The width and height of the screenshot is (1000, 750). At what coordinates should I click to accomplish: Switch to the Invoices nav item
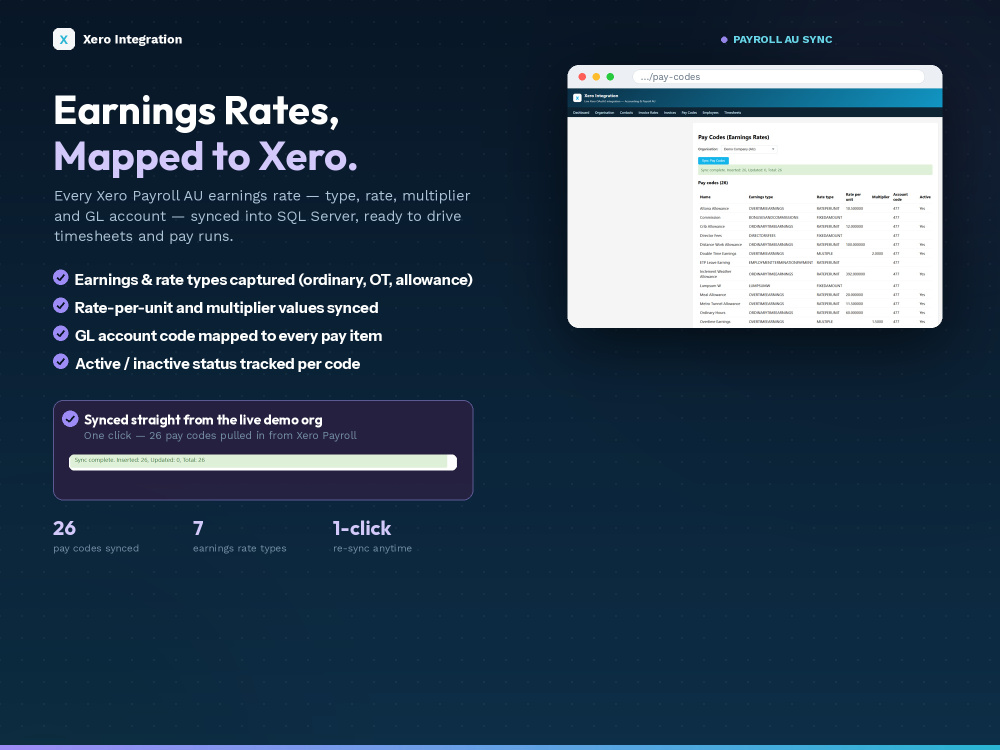coord(670,112)
